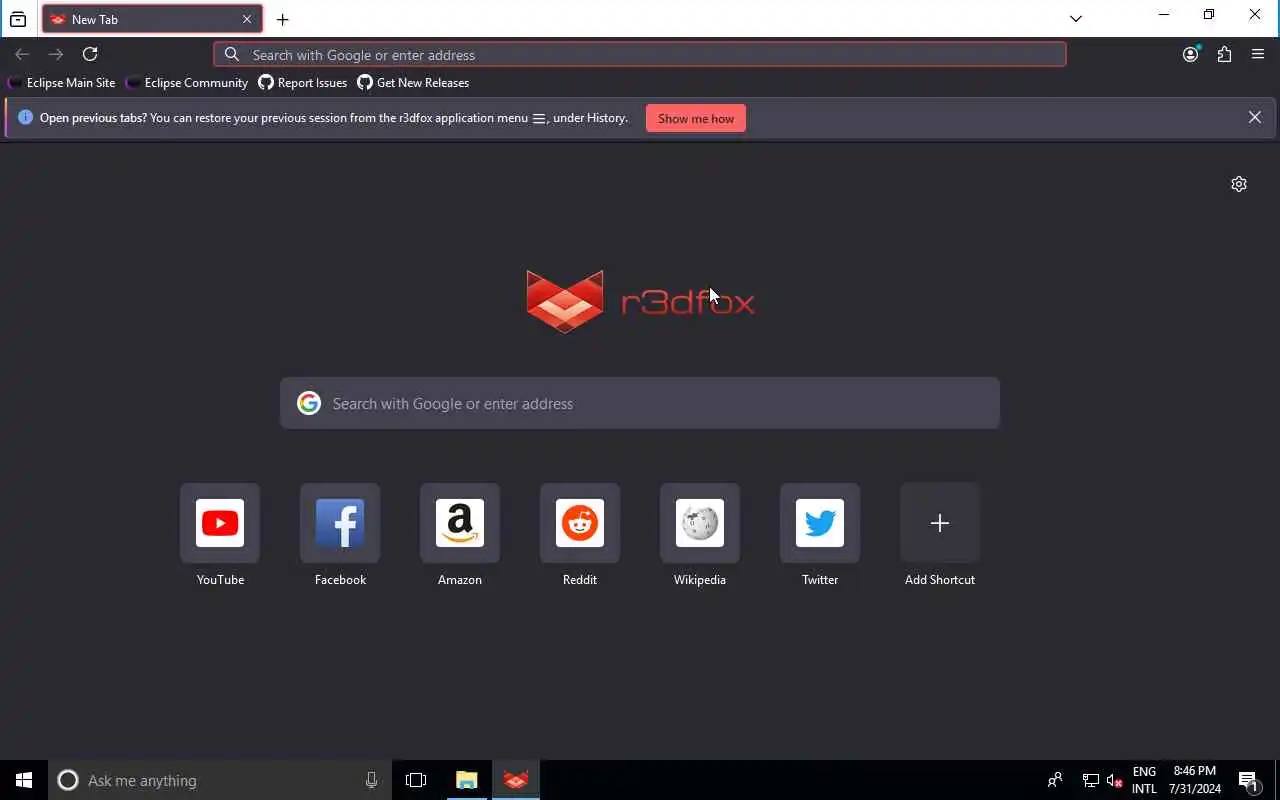This screenshot has height=800, width=1280.
Task: Reload the current page
Action: (x=90, y=54)
